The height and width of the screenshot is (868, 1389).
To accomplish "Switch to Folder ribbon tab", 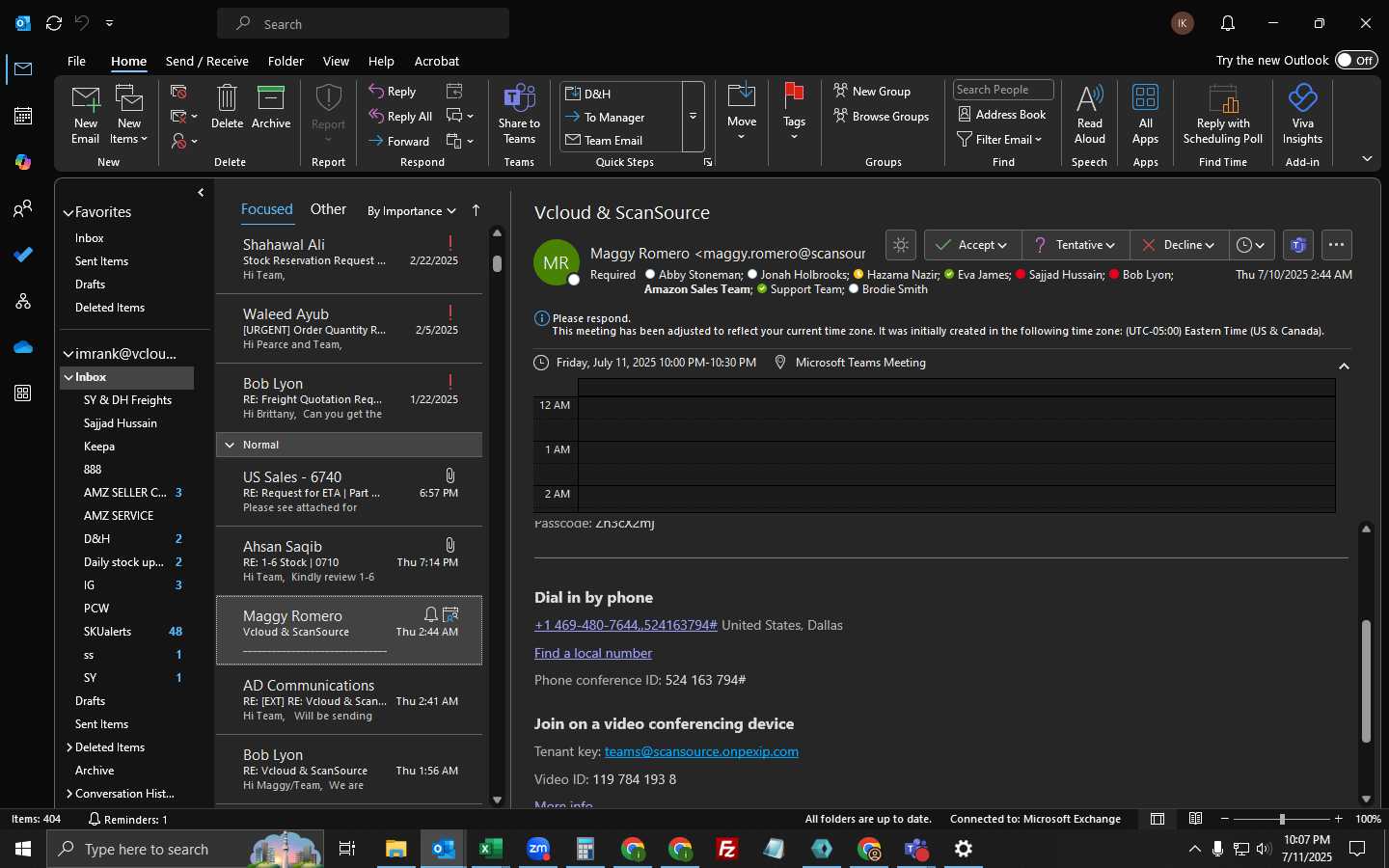I will 286,61.
